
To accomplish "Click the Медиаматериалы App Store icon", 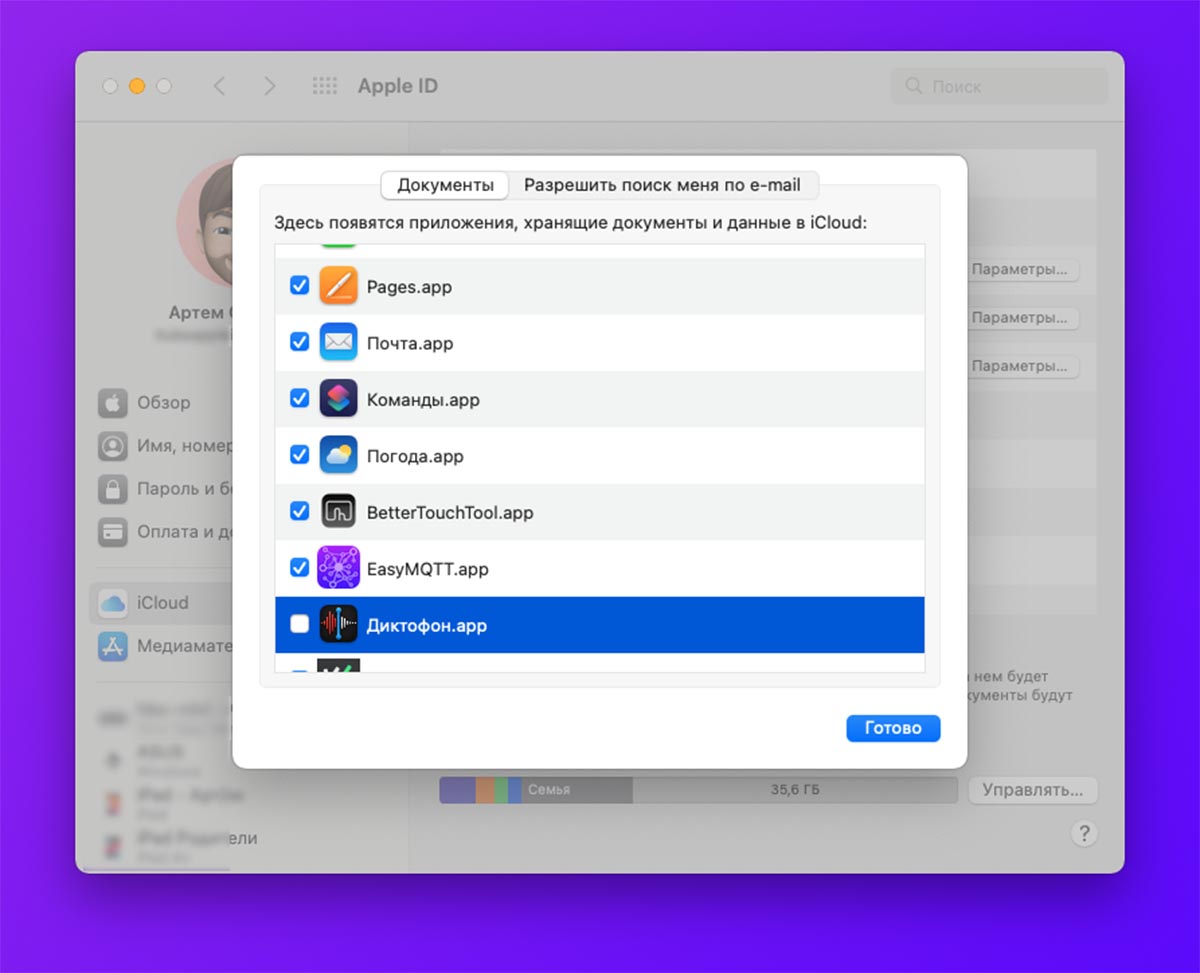I will coord(113,646).
